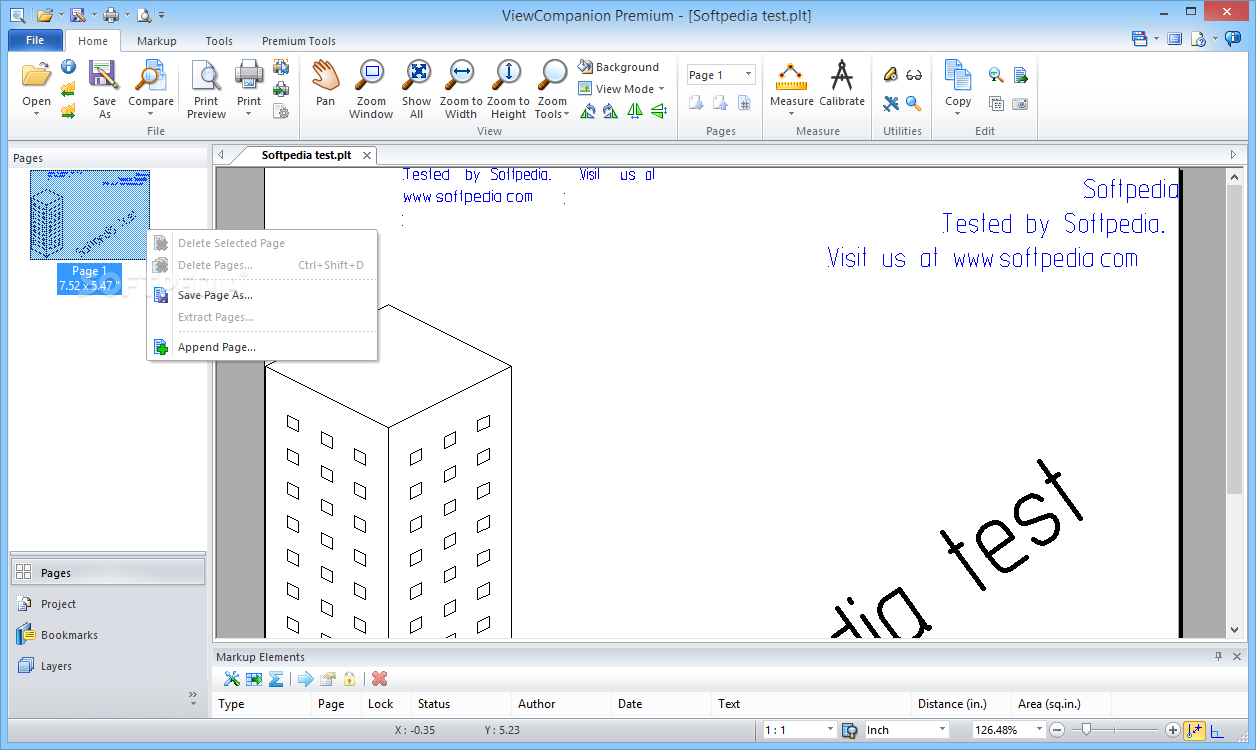Screen dimensions: 1256x750
Task: Toggle the axis icon at status bar end
Action: click(1217, 731)
